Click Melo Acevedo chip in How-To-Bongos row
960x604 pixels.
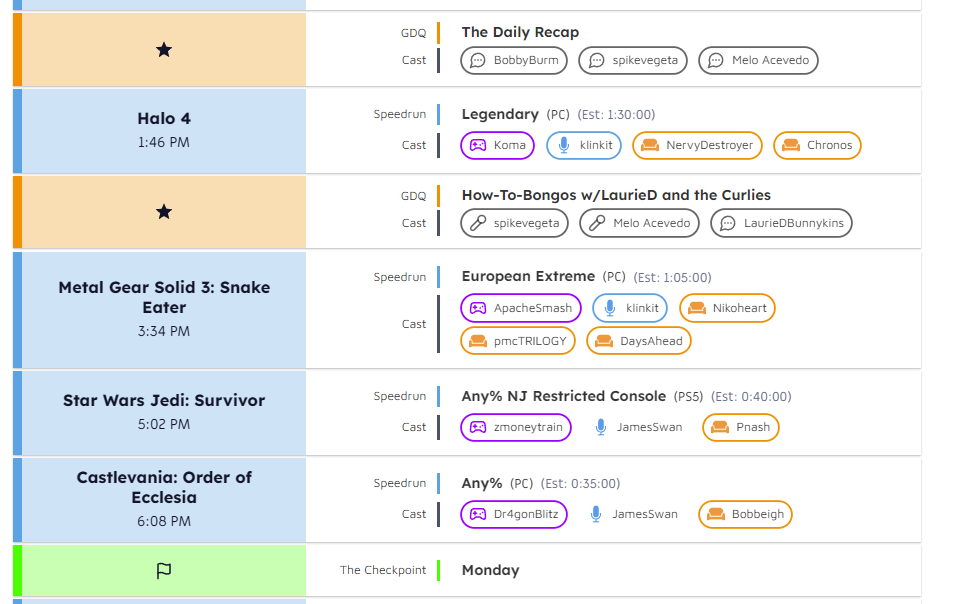pos(639,223)
